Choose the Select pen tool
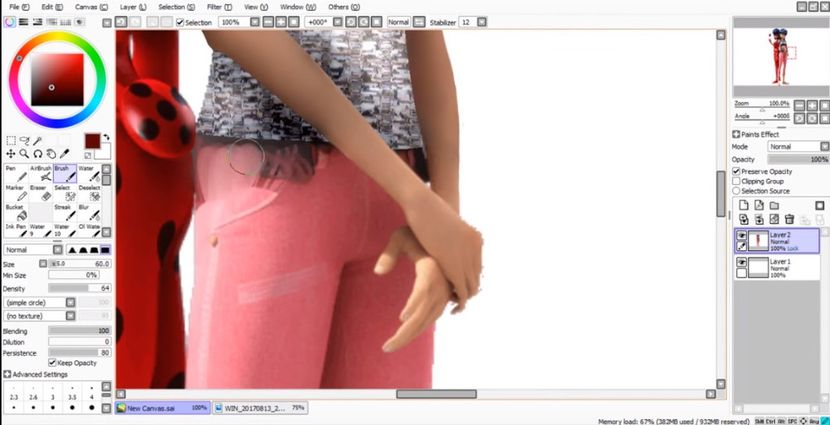Screen dimensions: 830x425 (65, 193)
